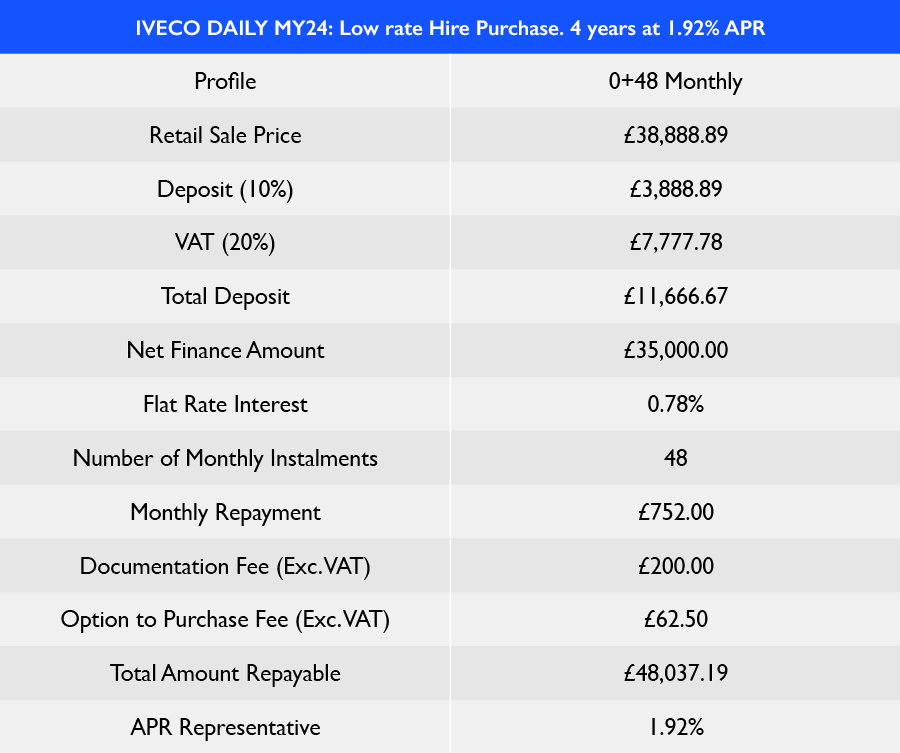Select the Net Finance Amount label
Screen dimensions: 900x753
pyautogui.click(x=225, y=351)
